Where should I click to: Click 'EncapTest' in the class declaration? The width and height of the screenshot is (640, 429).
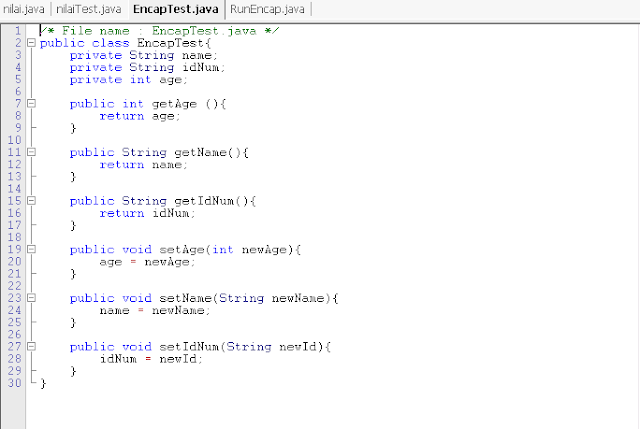pyautogui.click(x=170, y=43)
